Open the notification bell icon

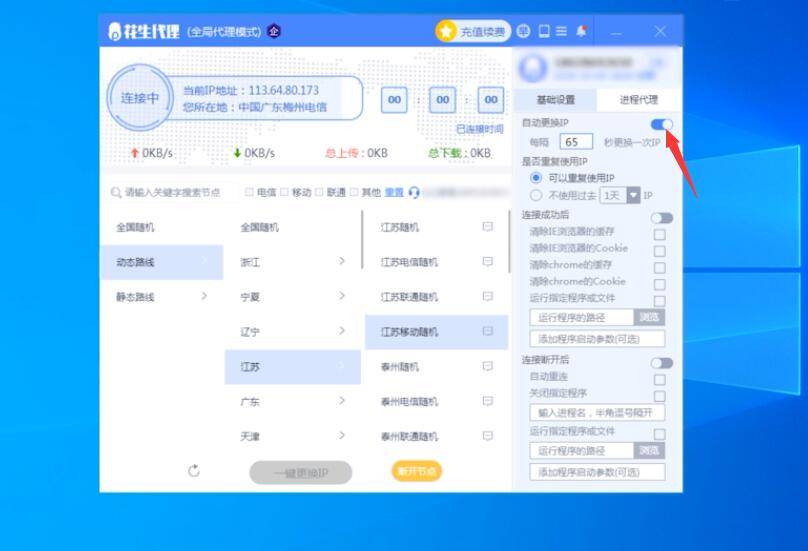[x=581, y=31]
